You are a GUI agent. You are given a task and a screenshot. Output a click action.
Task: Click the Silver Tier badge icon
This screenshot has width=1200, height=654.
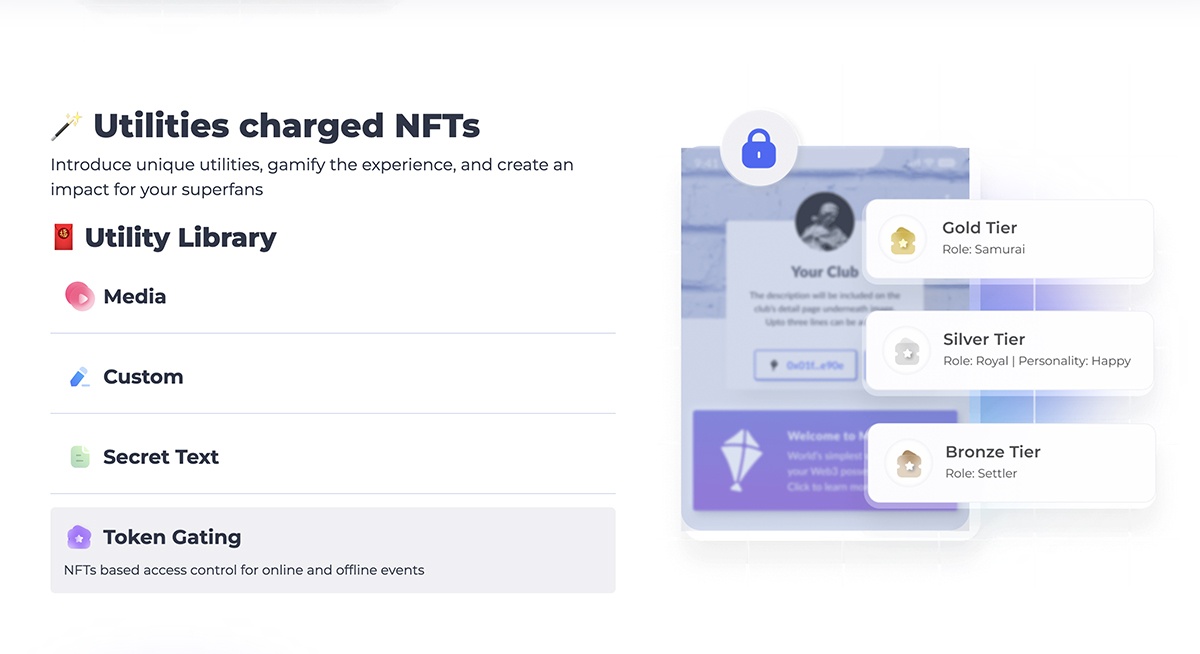[x=906, y=351]
